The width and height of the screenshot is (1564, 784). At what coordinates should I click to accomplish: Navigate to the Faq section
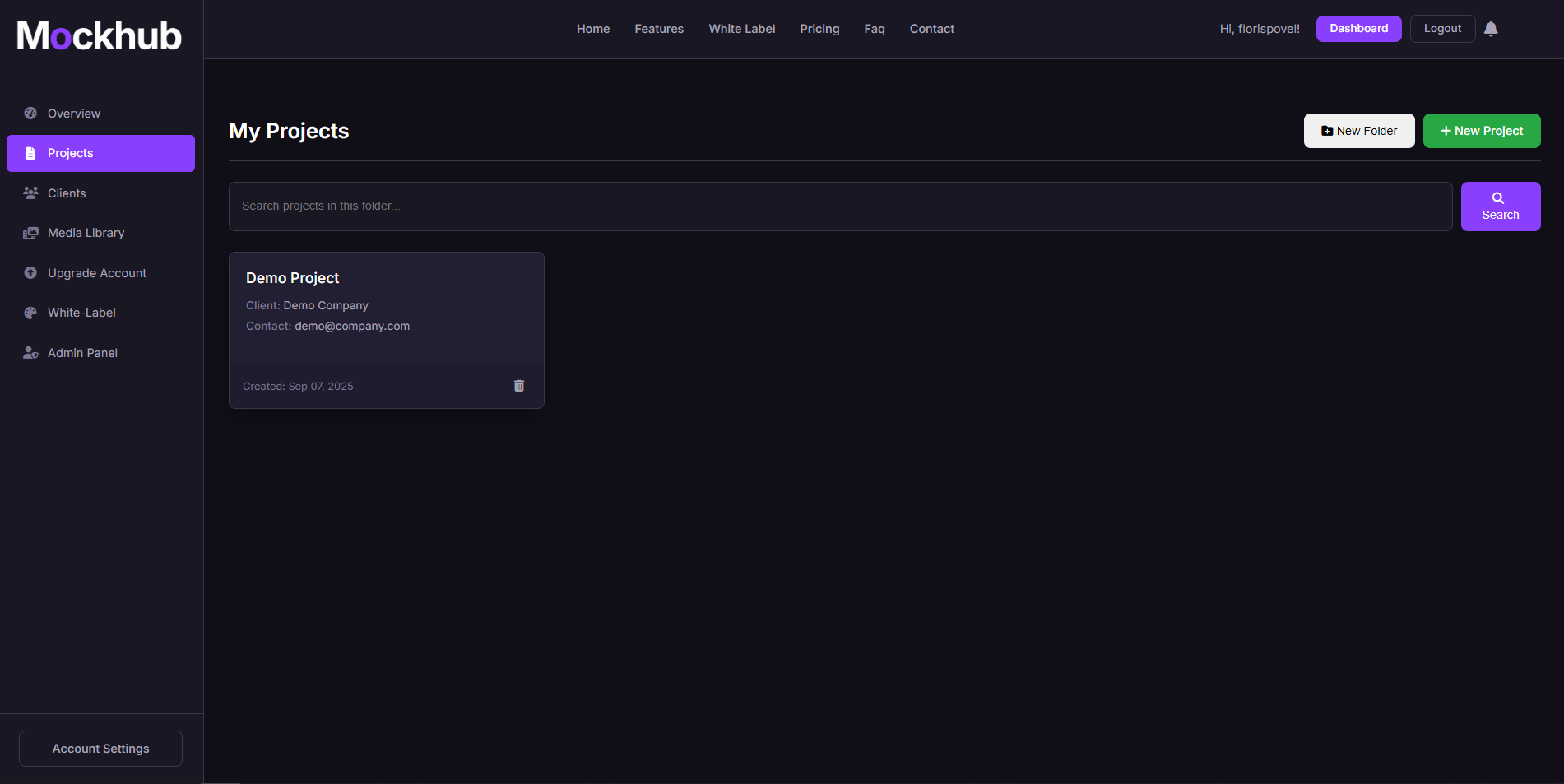[x=874, y=28]
